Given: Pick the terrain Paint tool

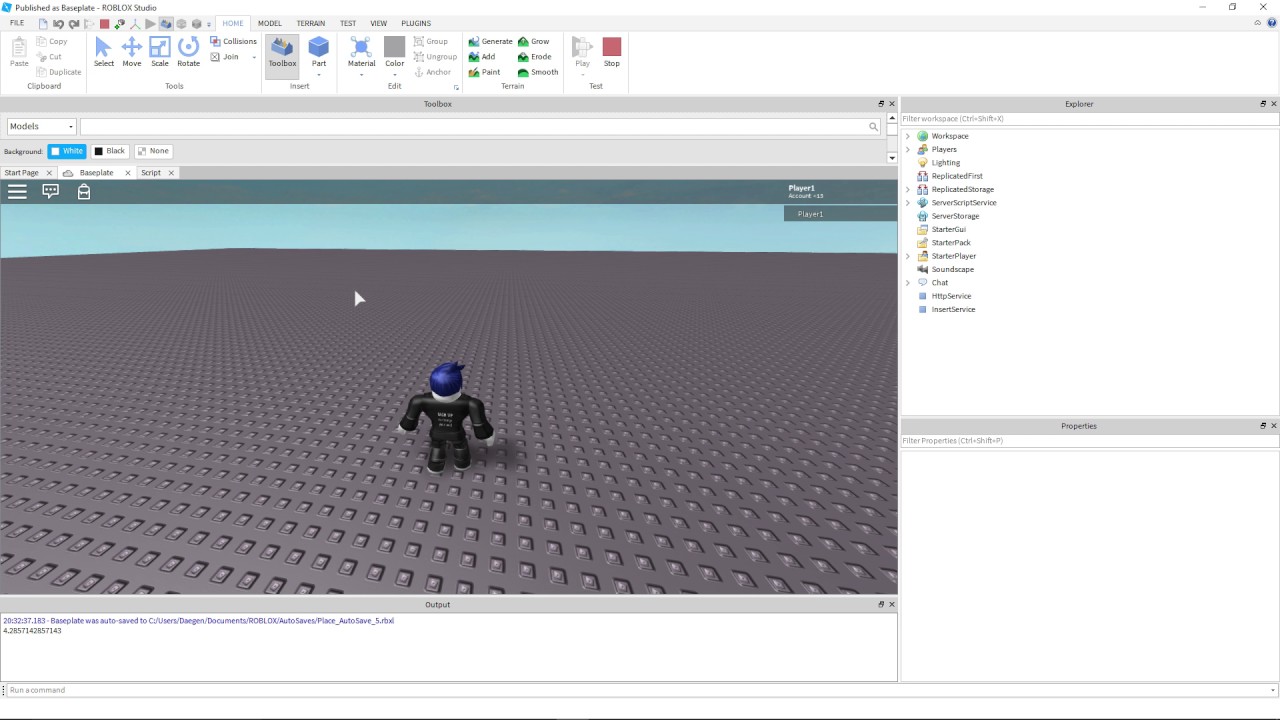Looking at the screenshot, I should 485,72.
